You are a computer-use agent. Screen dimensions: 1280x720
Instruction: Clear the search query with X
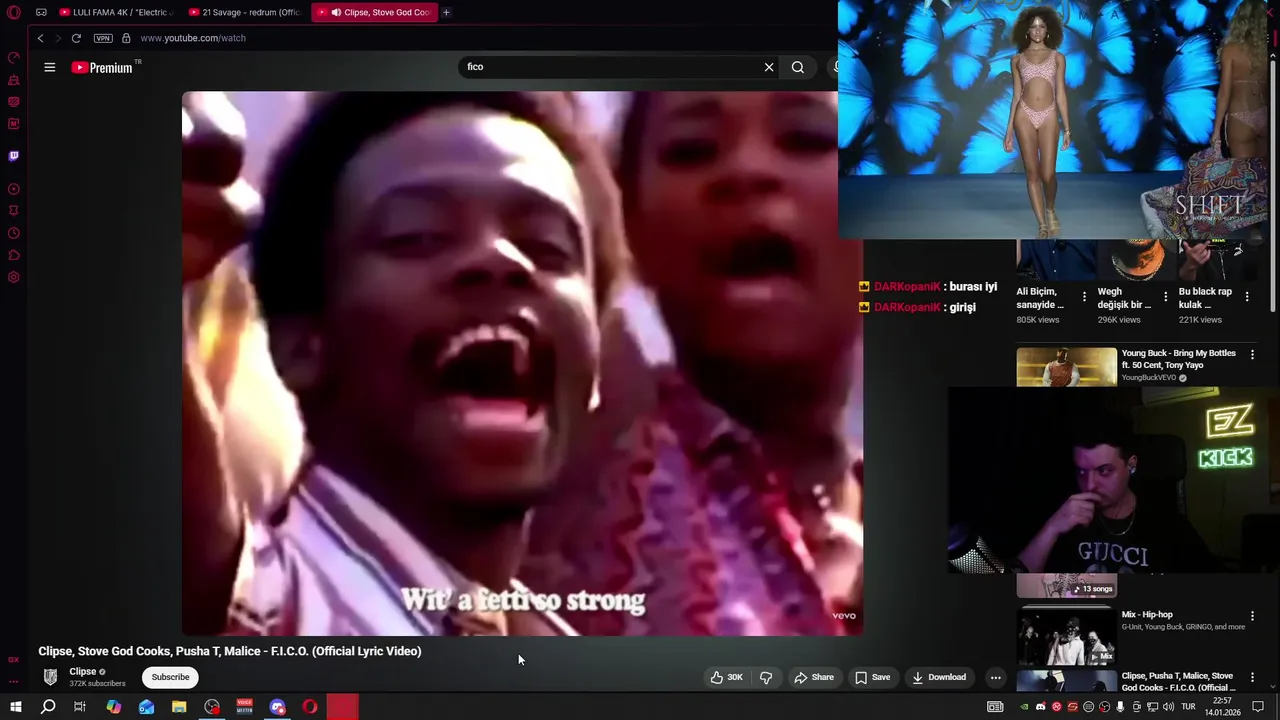tap(769, 67)
